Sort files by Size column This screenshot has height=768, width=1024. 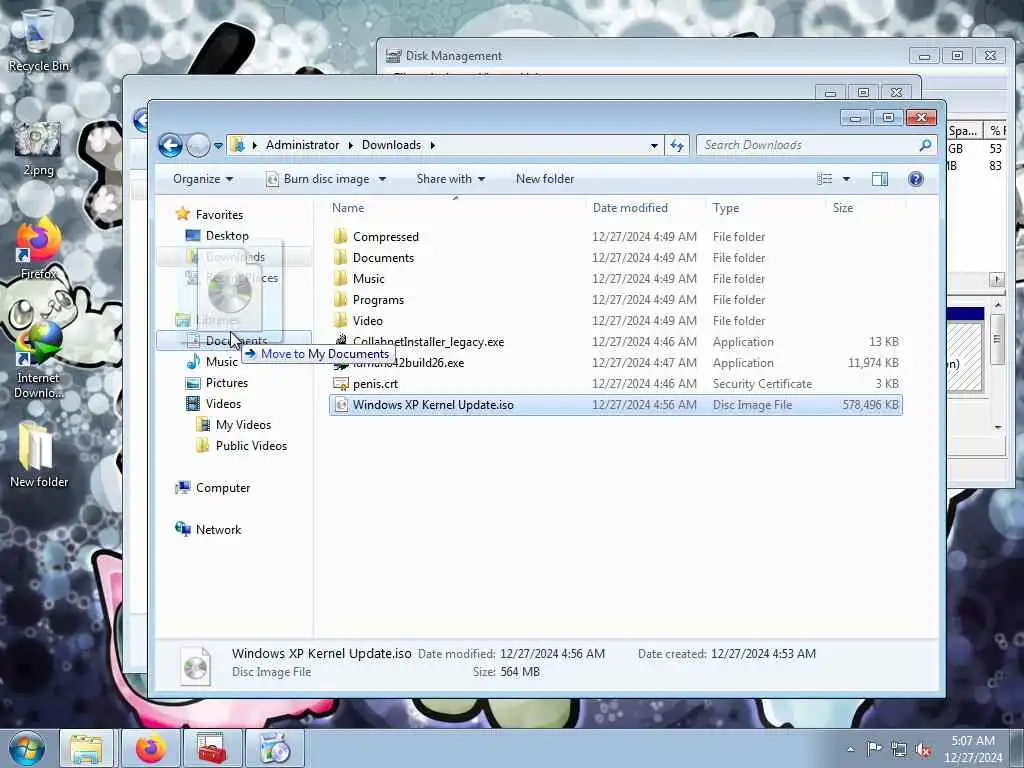pyautogui.click(x=842, y=208)
